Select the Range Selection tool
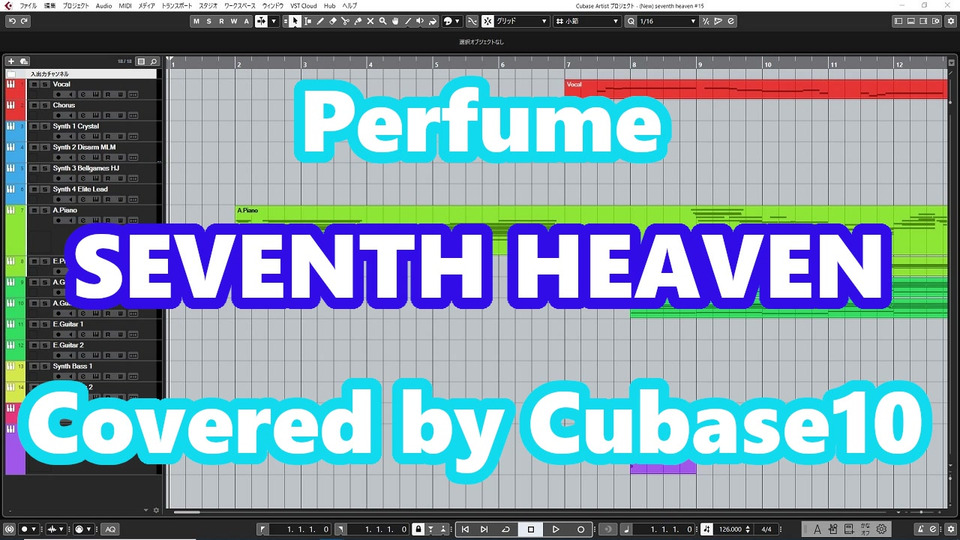The width and height of the screenshot is (960, 540). (307, 21)
